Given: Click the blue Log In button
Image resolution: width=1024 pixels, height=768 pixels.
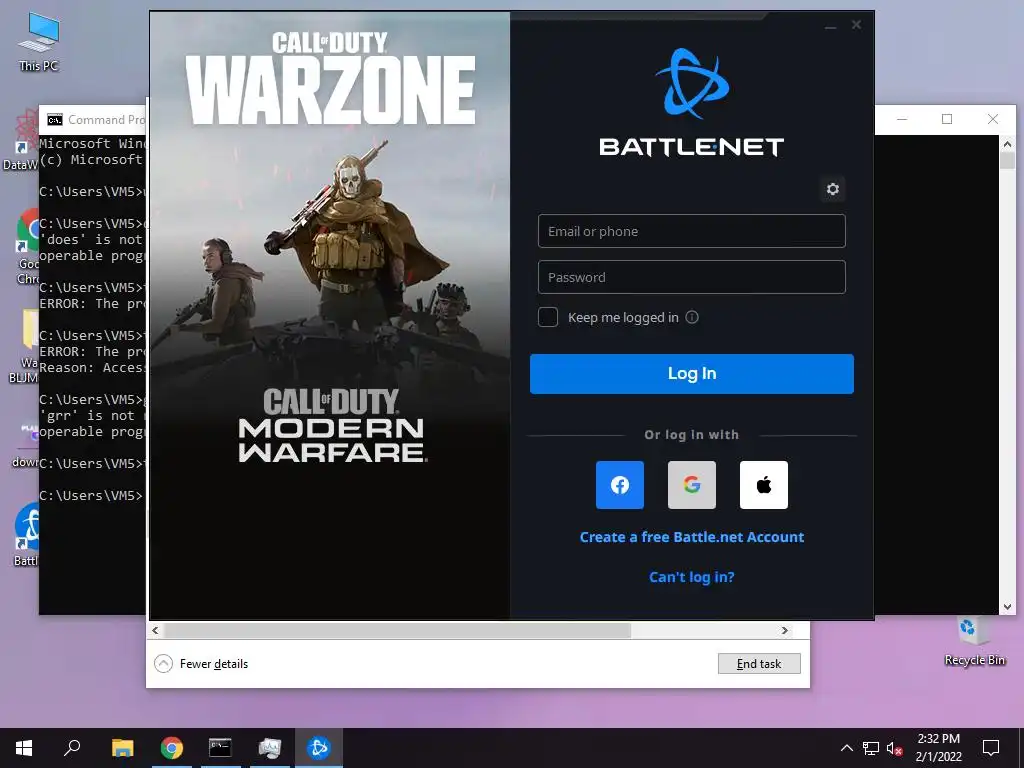Looking at the screenshot, I should [692, 374].
